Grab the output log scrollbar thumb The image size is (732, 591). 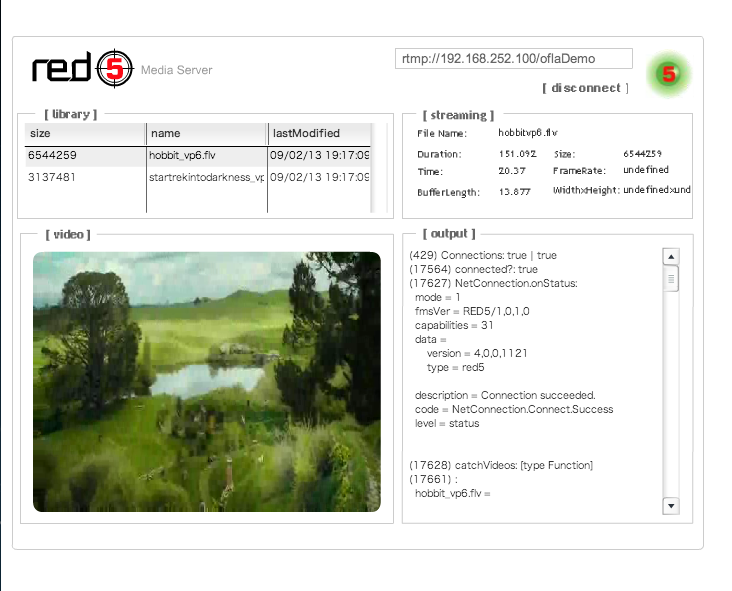pyautogui.click(x=671, y=279)
